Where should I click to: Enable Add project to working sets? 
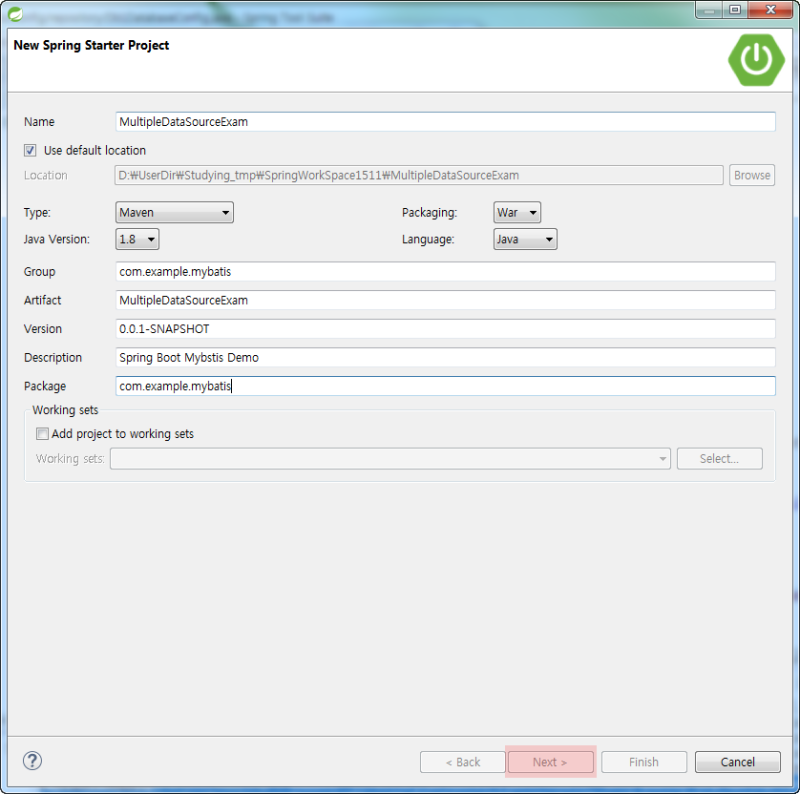[x=42, y=434]
